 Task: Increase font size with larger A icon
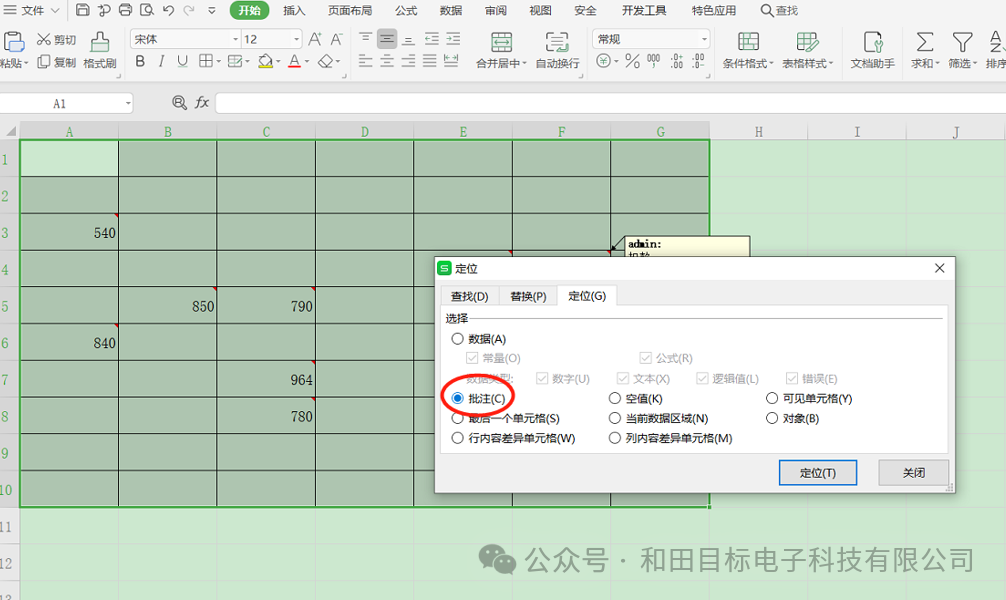tap(314, 39)
